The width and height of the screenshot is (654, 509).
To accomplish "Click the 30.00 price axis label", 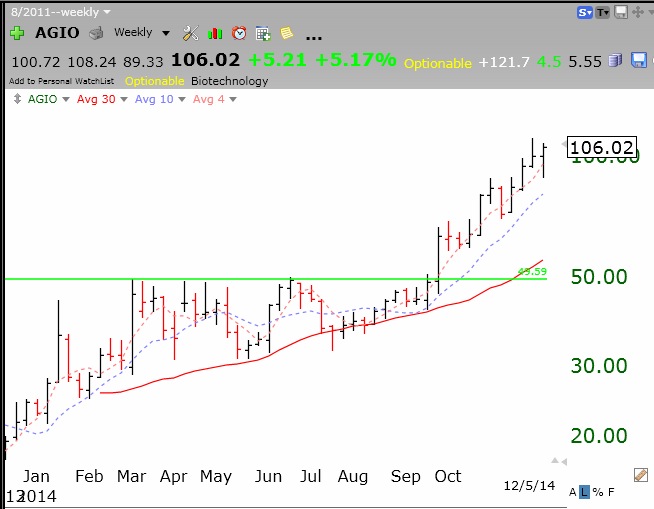I will [x=599, y=366].
